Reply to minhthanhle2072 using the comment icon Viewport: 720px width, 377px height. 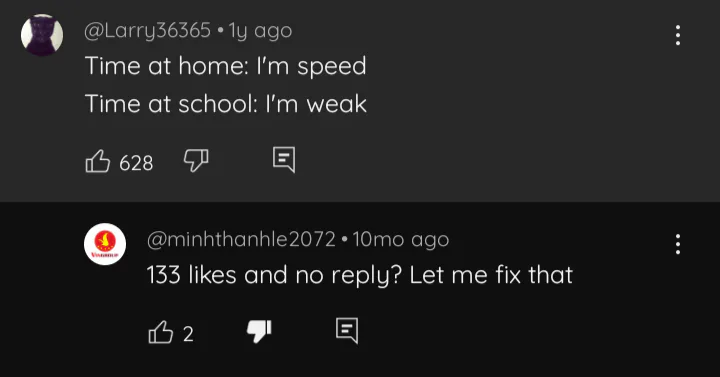[x=347, y=331]
